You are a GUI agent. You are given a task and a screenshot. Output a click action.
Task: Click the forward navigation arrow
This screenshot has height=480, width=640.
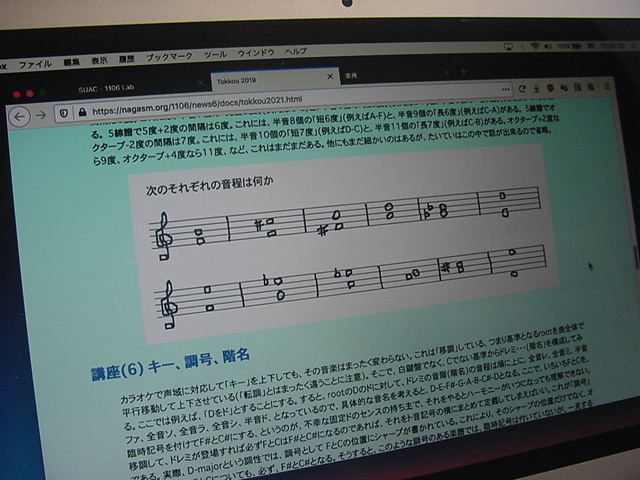point(40,116)
